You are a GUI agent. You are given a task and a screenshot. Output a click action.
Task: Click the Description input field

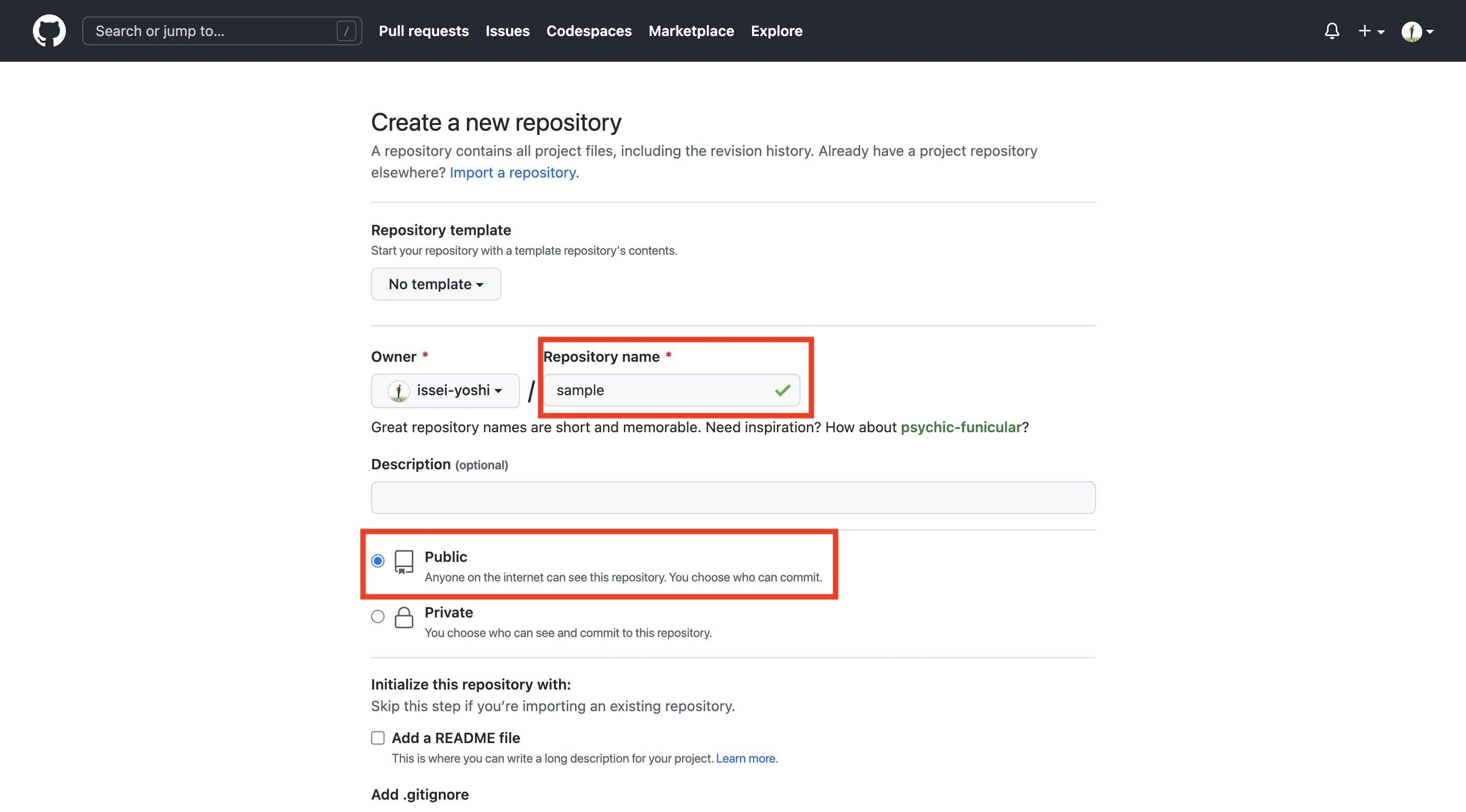(732, 498)
